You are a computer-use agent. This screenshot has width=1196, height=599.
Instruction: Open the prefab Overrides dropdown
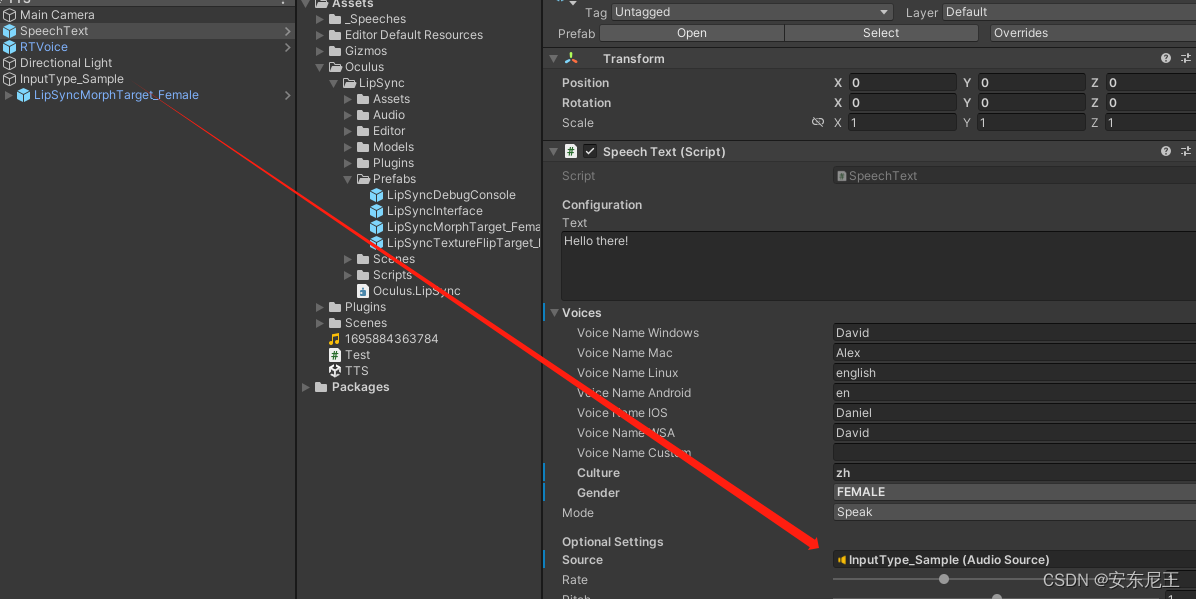(1093, 33)
